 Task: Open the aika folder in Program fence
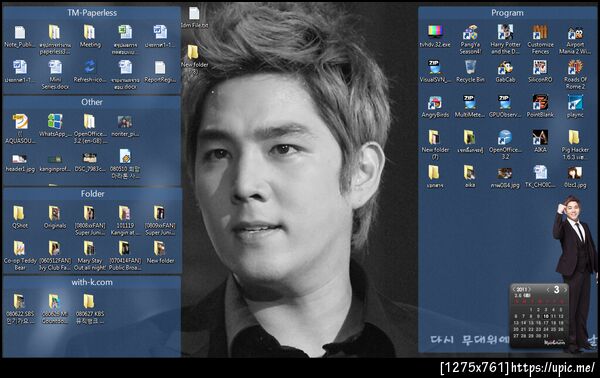470,176
